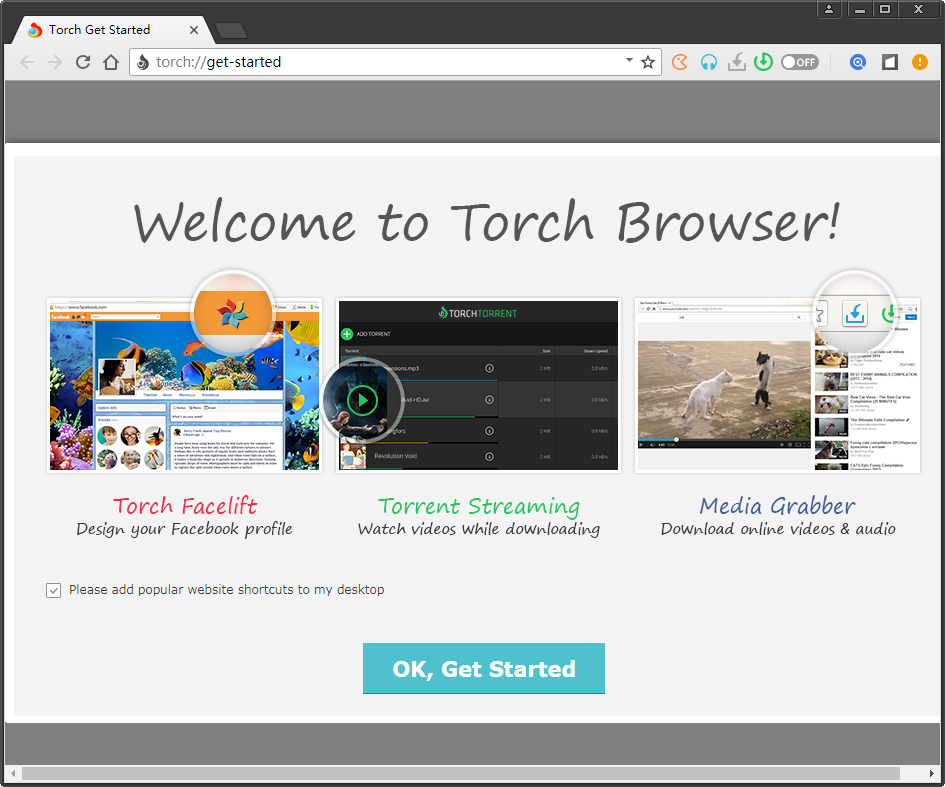Select the Torch Get Started tab
The image size is (945, 787).
[100, 30]
